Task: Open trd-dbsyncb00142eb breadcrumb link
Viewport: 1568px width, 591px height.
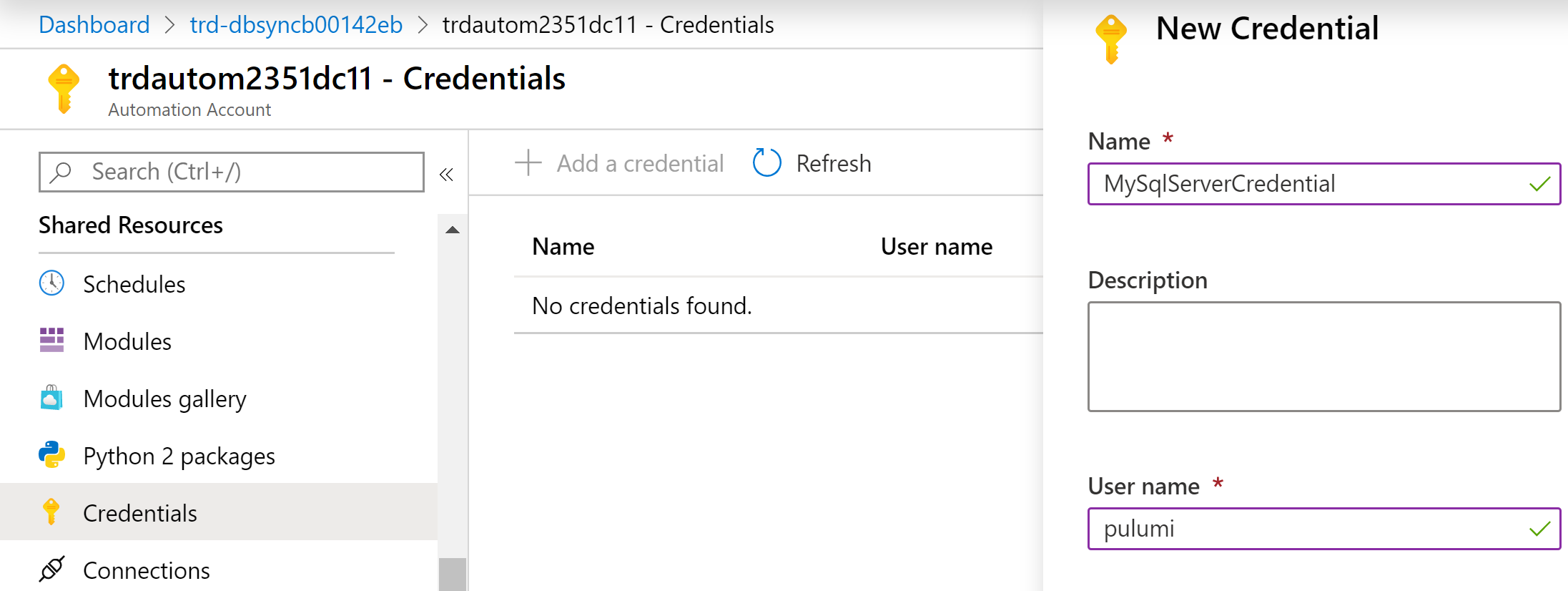Action: (x=296, y=25)
